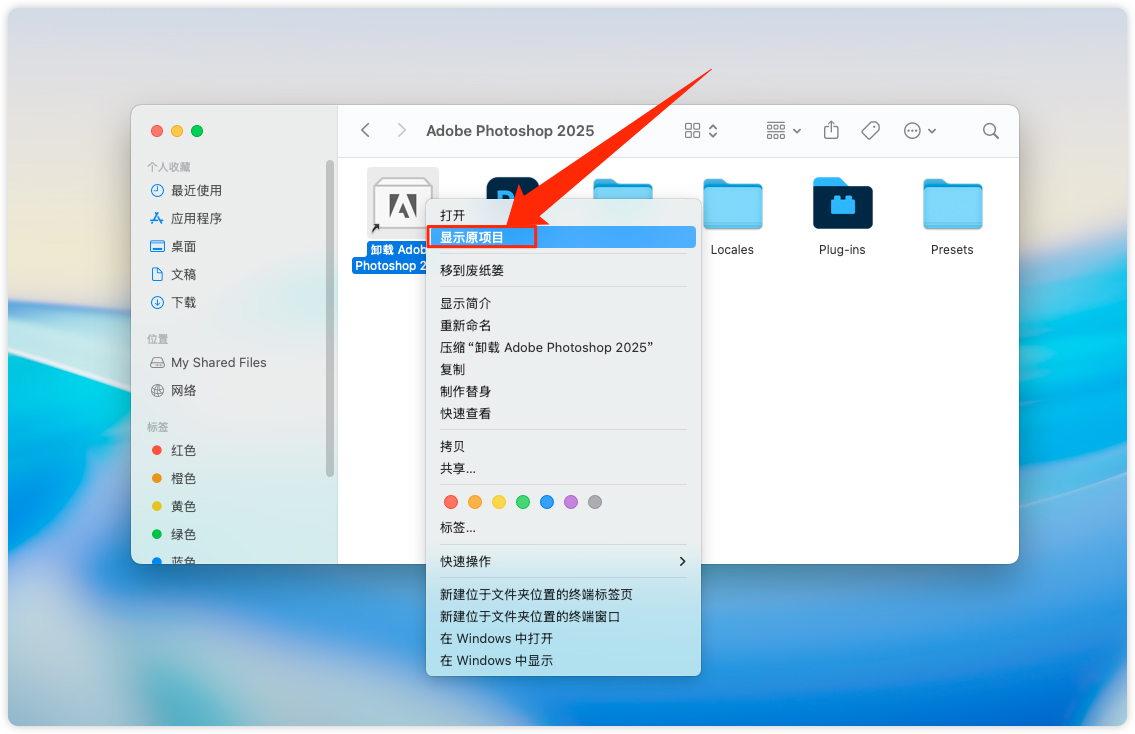Pick the red tag color dot
Viewport: 1135px width, 734px height.
[451, 502]
